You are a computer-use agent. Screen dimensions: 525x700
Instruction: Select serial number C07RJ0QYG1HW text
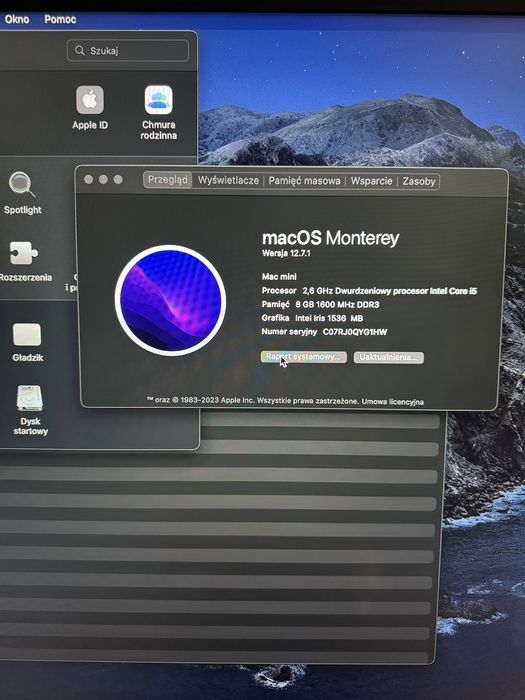click(355, 332)
